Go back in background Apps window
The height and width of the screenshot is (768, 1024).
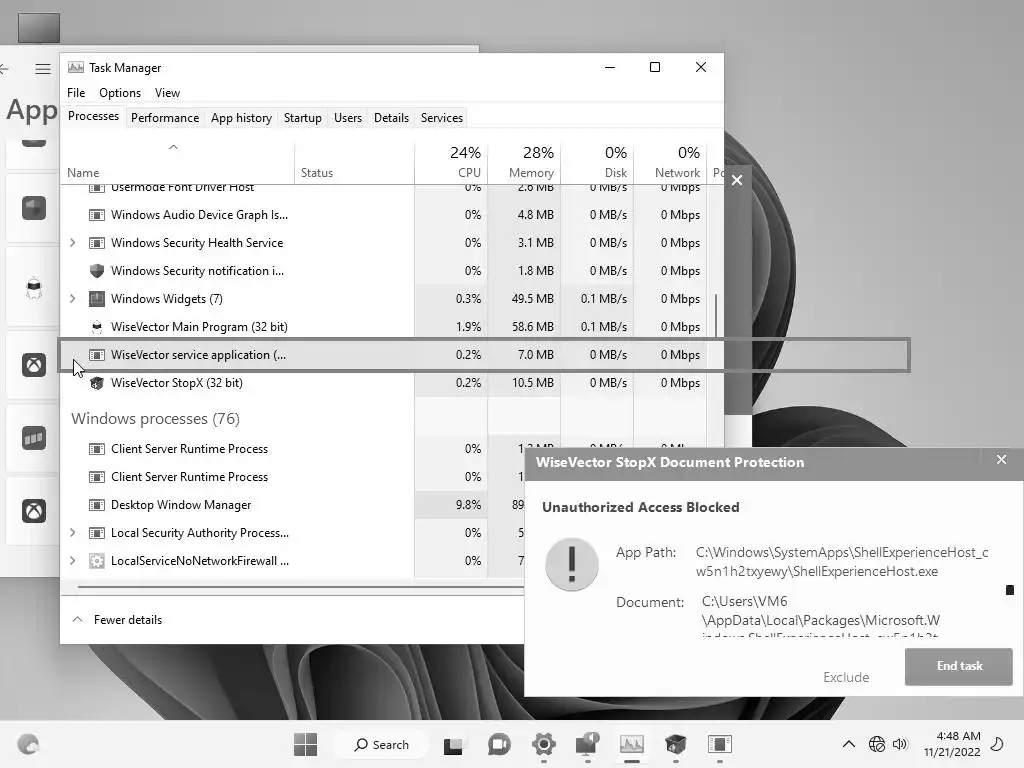(x=5, y=69)
